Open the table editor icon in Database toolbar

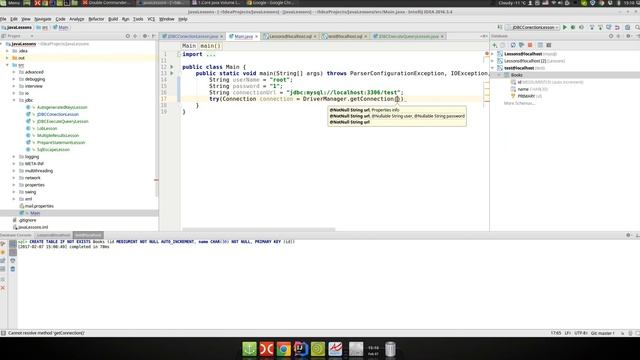pos(540,45)
